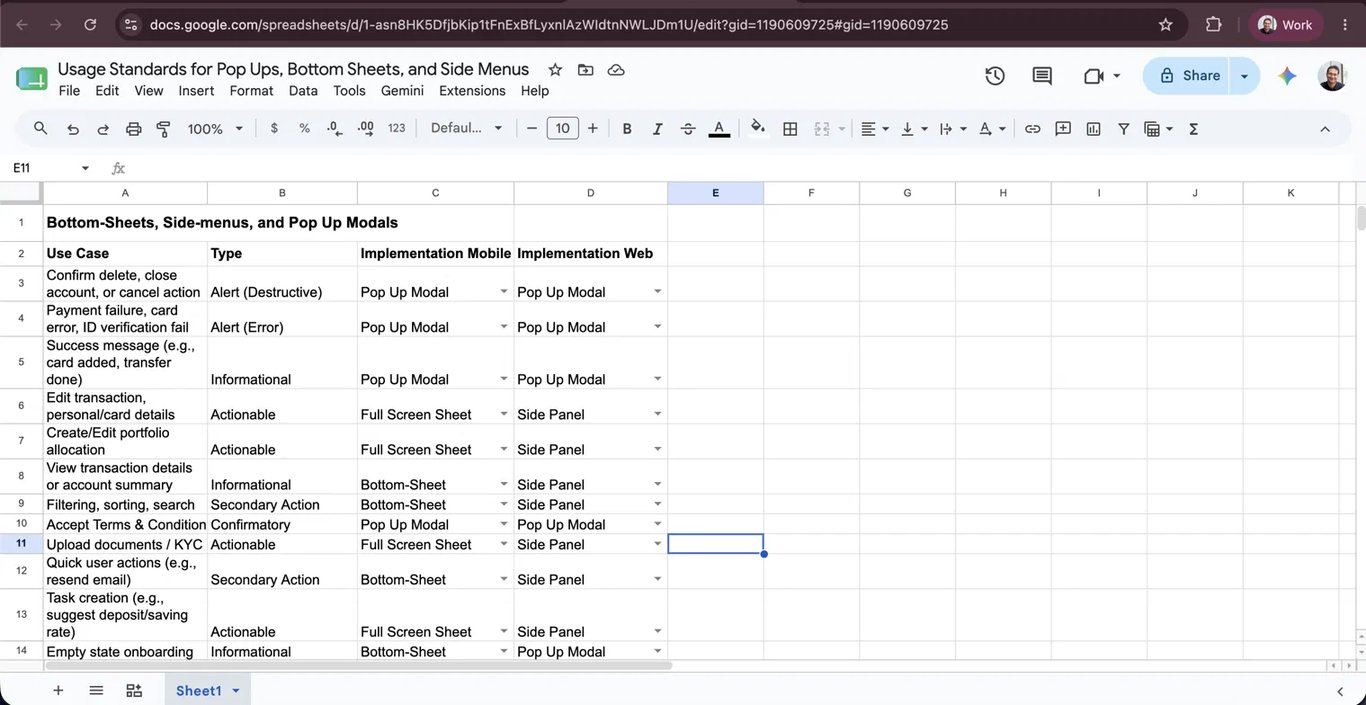Open the Extensions menu
Viewport: 1366px width, 705px height.
(x=472, y=90)
